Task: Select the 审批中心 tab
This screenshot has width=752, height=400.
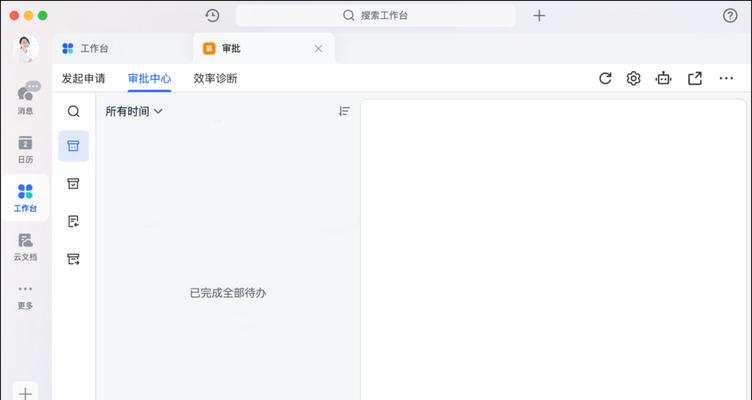Action: (149, 78)
